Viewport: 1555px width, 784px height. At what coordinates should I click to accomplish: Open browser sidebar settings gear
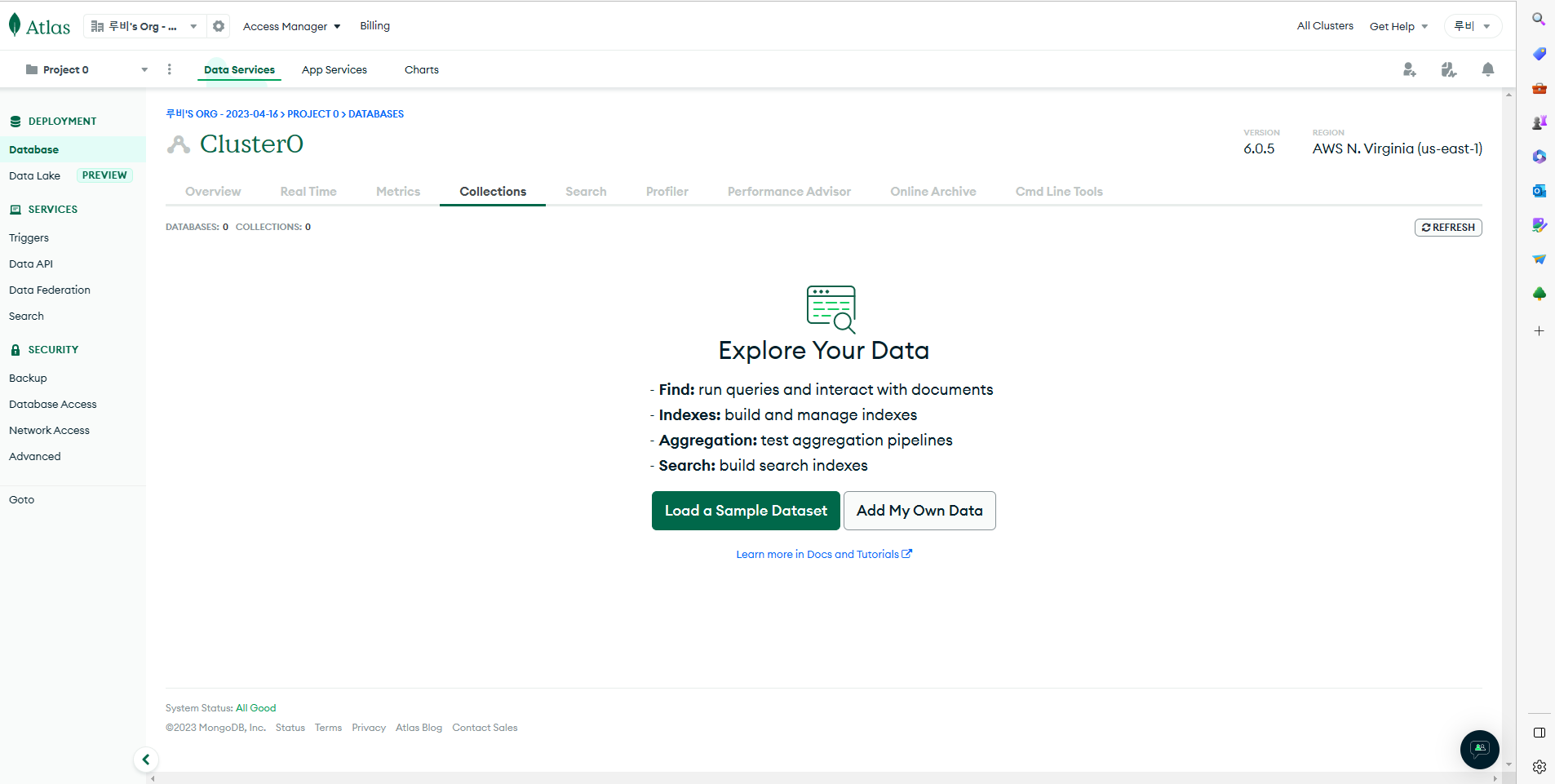1539,767
